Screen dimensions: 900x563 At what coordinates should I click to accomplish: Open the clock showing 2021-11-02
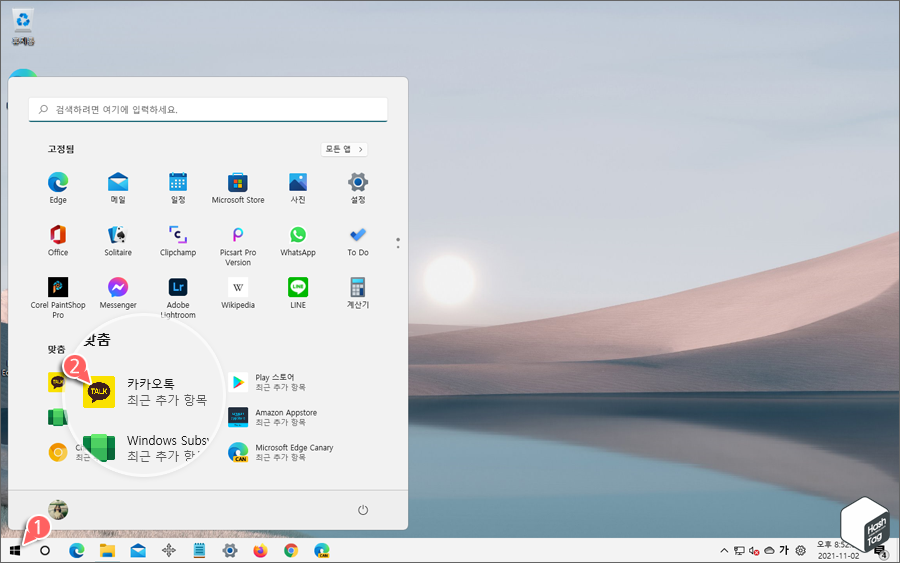point(838,550)
